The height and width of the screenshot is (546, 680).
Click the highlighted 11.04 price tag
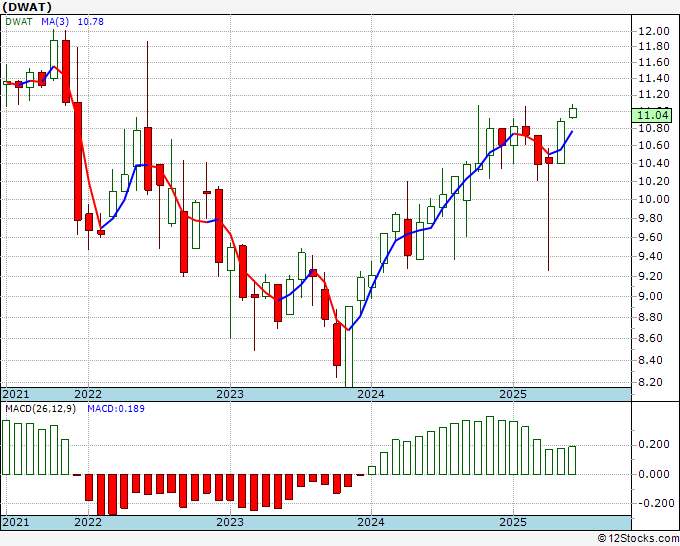pyautogui.click(x=654, y=115)
